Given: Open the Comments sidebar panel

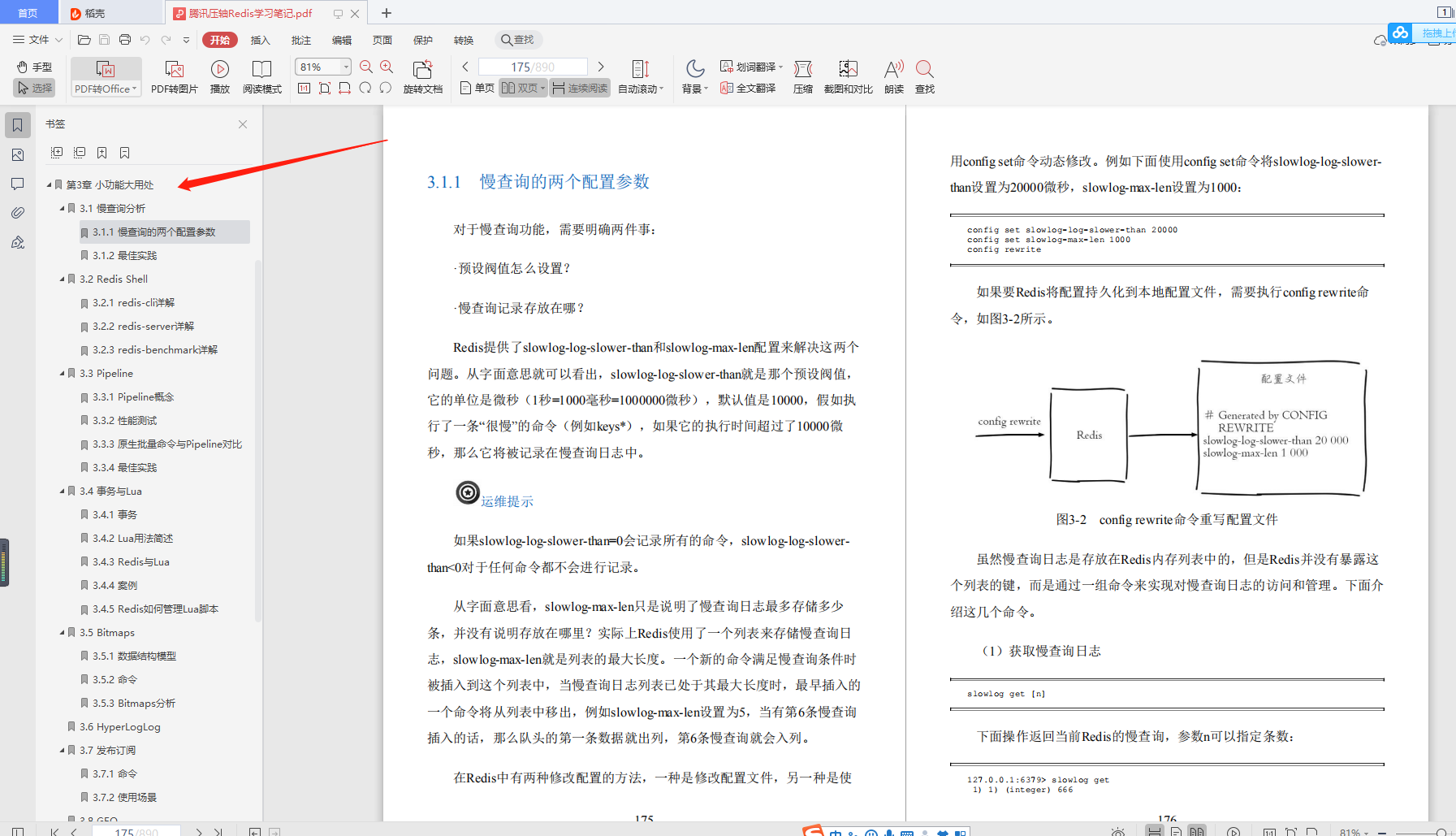Looking at the screenshot, I should coord(17,184).
